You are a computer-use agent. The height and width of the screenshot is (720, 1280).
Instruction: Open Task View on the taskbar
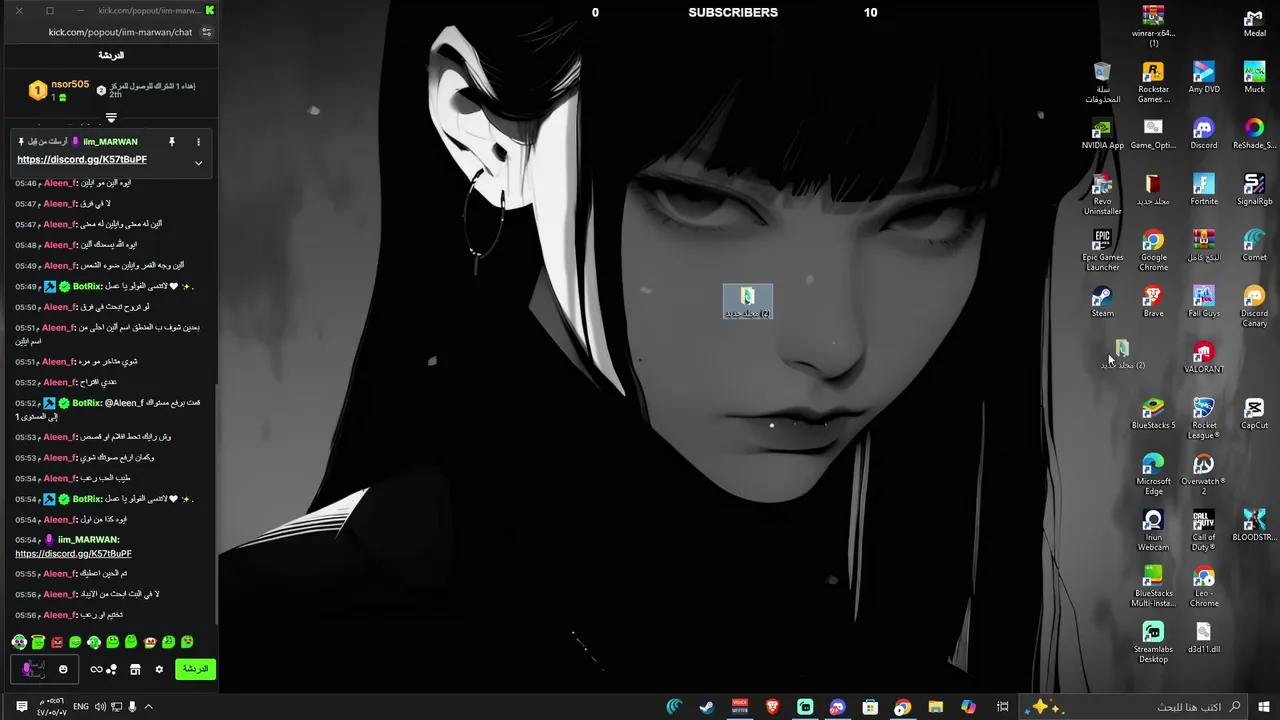(x=1002, y=707)
